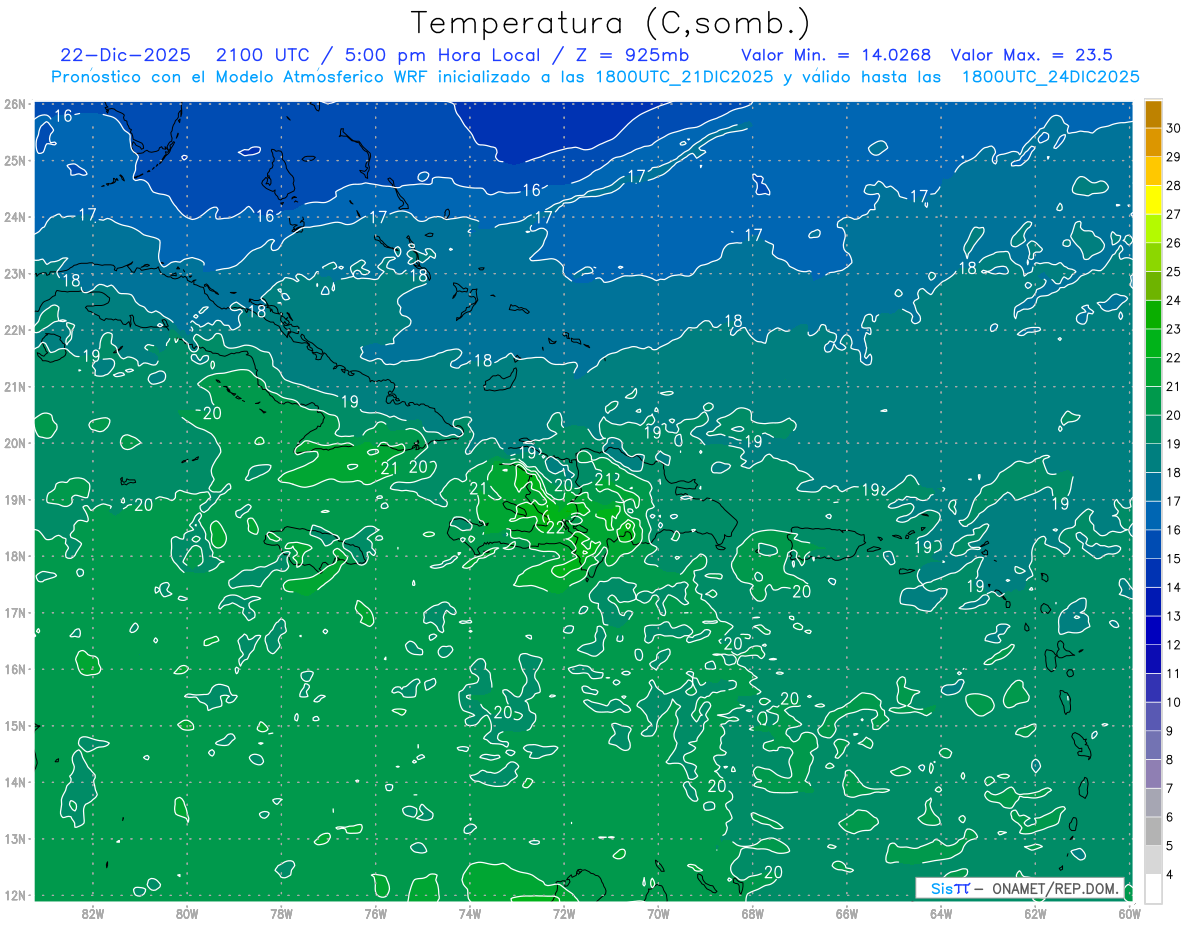1200x927 pixels.
Task: Click the longitude axis label "82W"
Action: coord(92,912)
